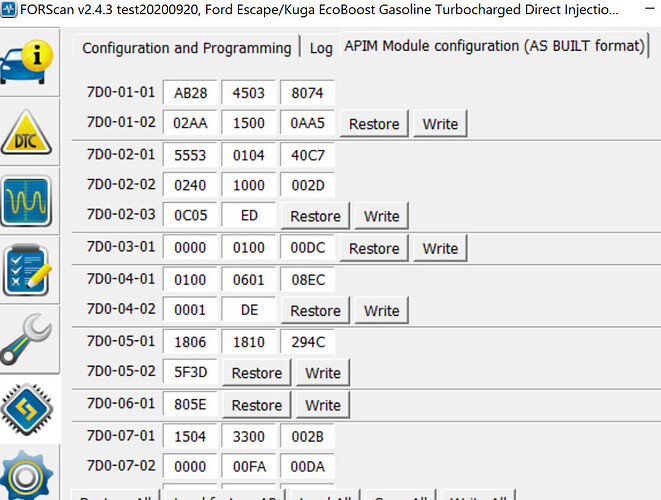The width and height of the screenshot is (661, 500).
Task: Edit the AB28 field in 7D0-01-01
Action: (190, 92)
